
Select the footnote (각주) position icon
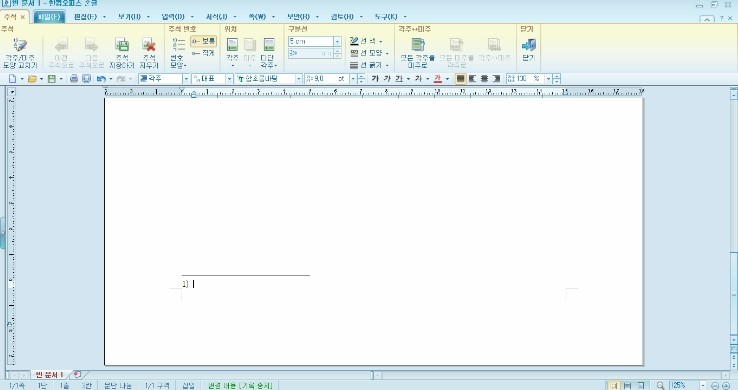[x=232, y=45]
